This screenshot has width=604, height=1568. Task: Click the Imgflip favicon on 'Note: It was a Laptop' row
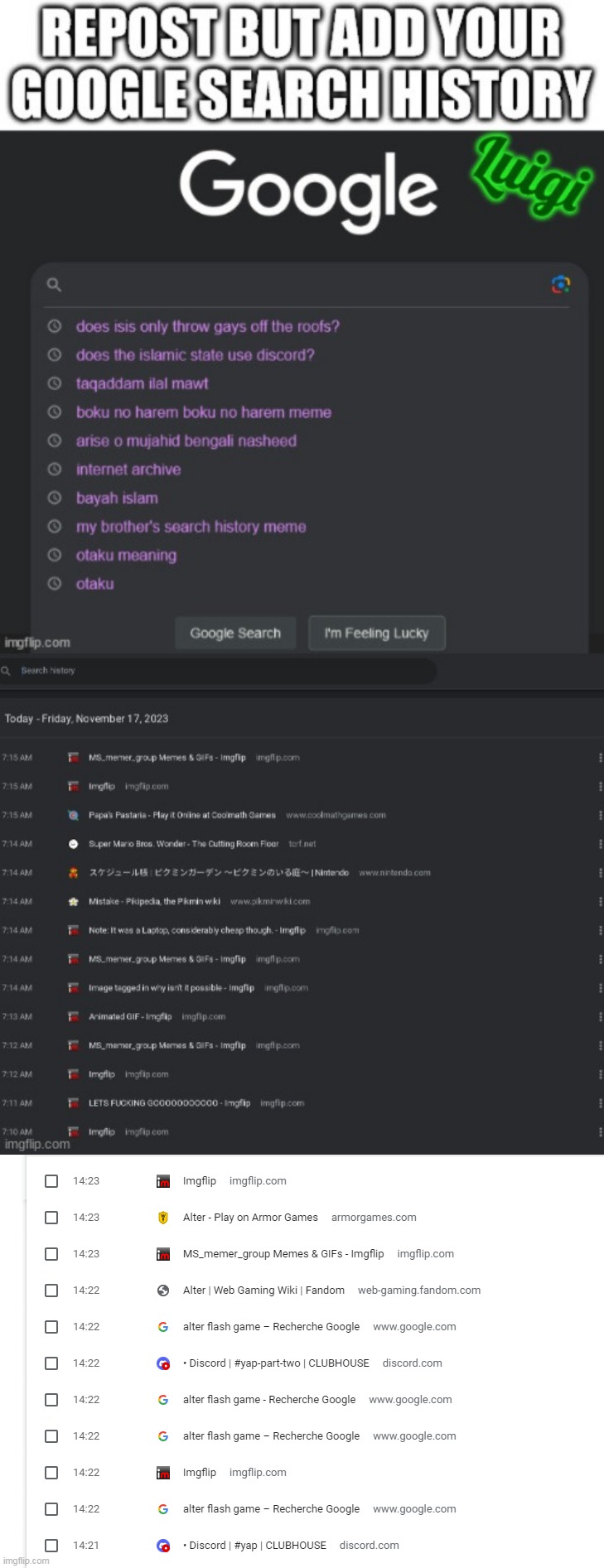(x=73, y=930)
